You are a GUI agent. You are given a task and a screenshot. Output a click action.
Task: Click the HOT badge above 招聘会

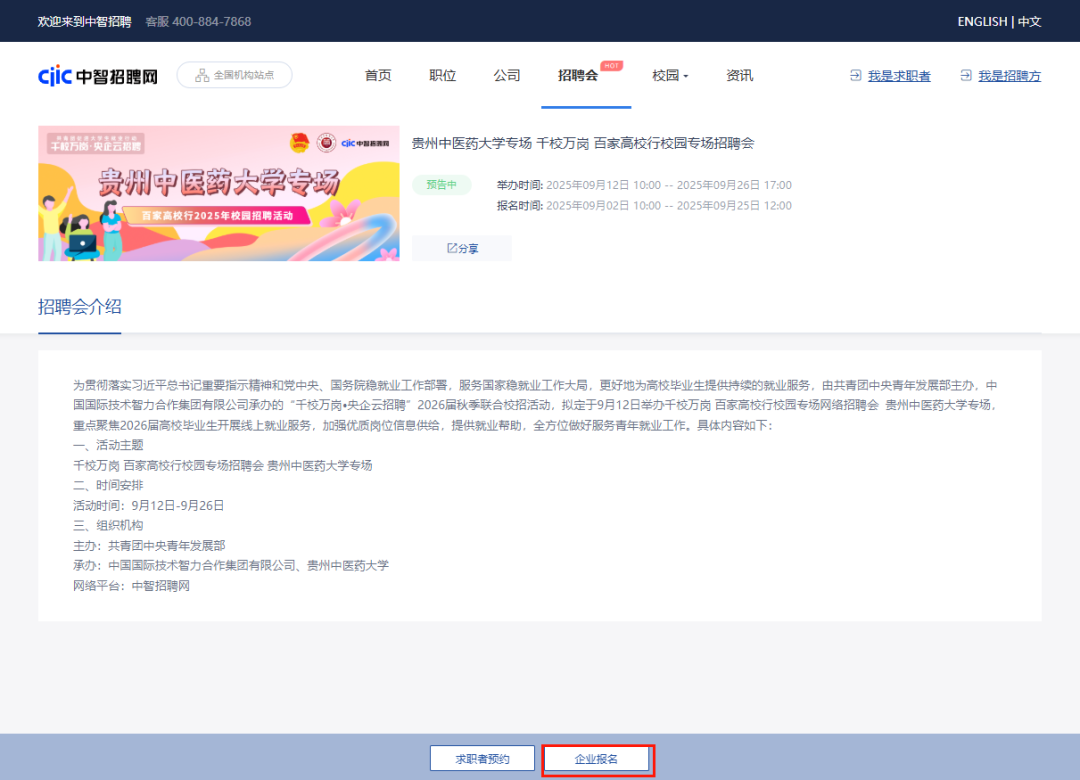pos(611,65)
